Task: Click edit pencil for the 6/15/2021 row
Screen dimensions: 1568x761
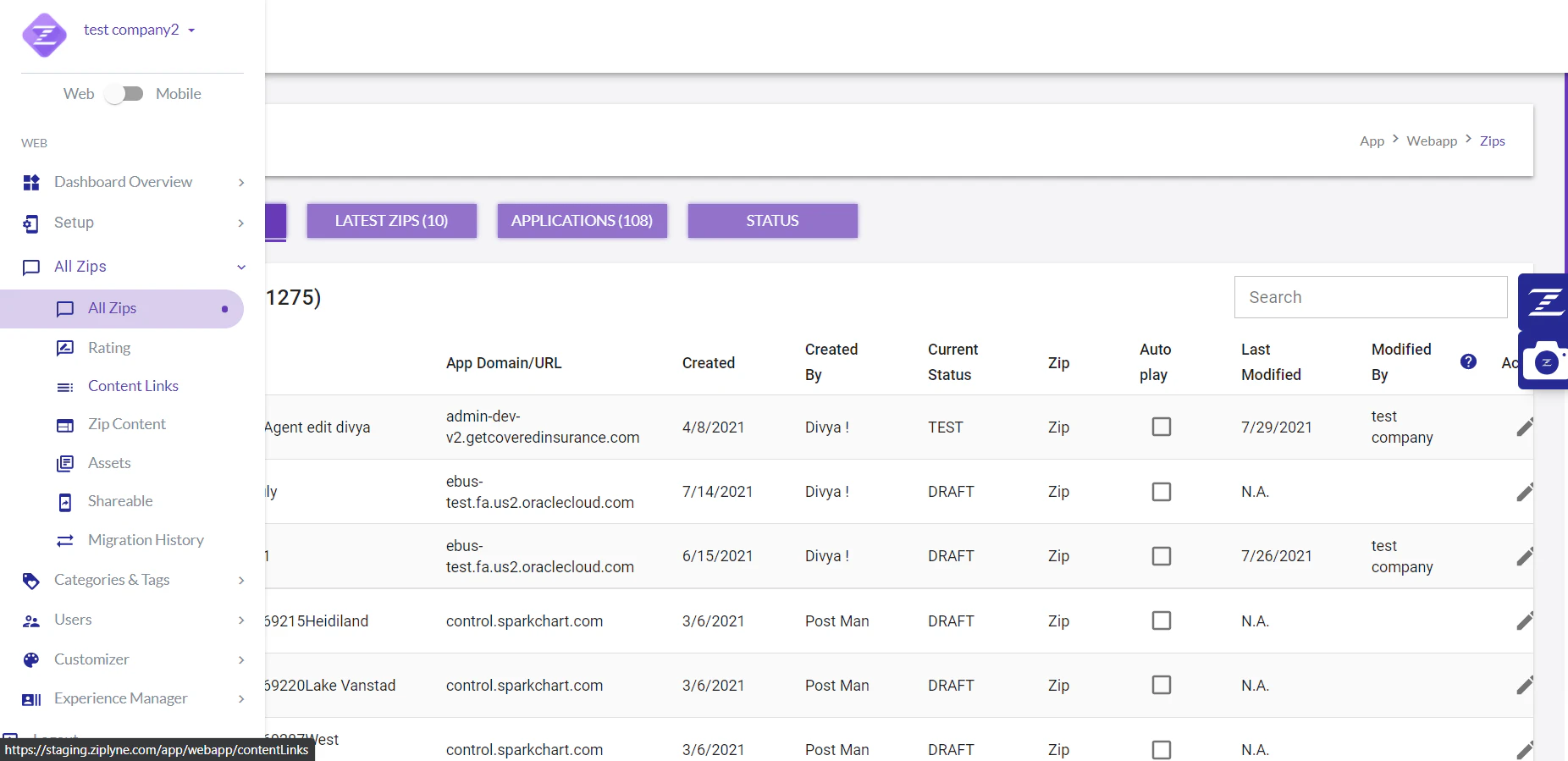Action: point(1525,556)
